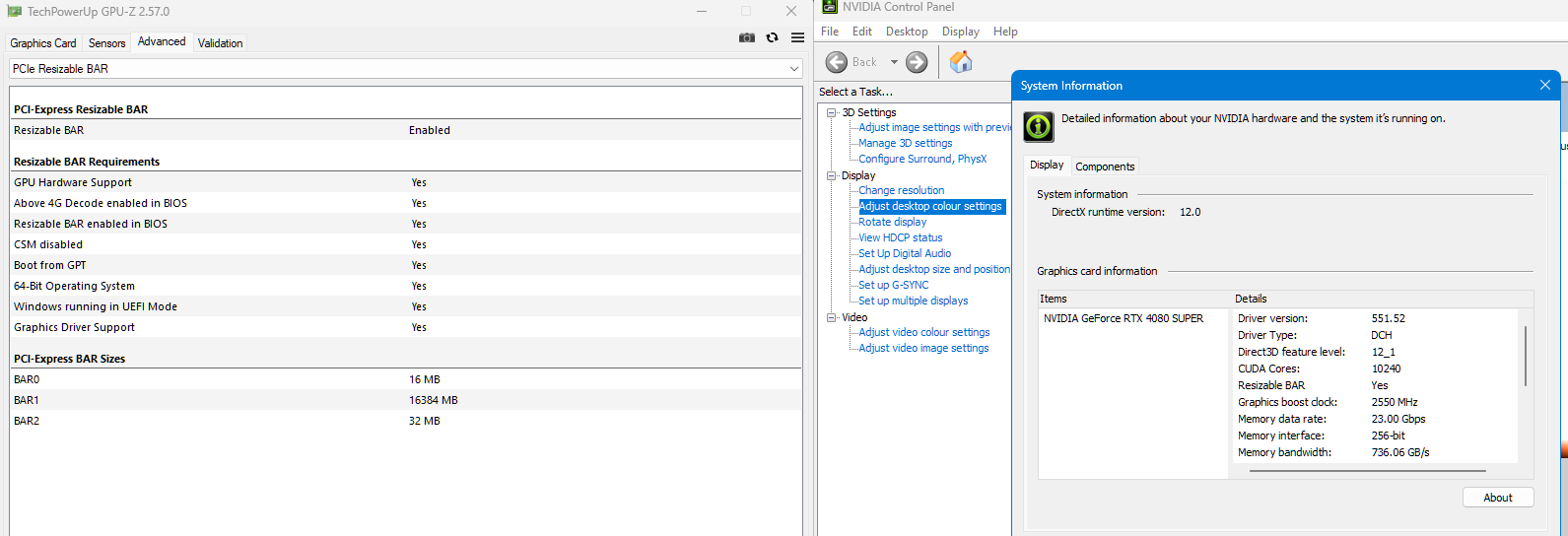Click the GPU Hardware Support row
The image size is (1568, 536).
pos(405,182)
